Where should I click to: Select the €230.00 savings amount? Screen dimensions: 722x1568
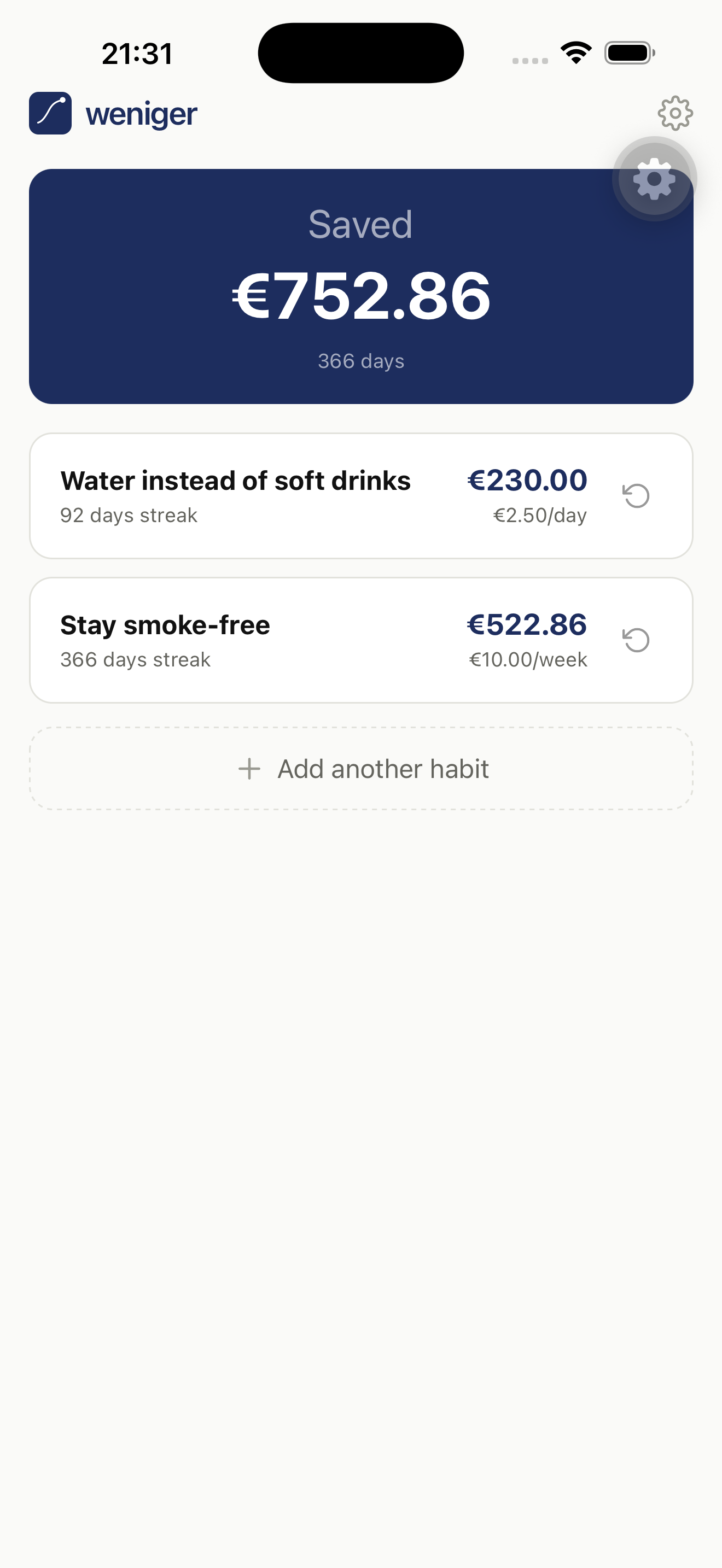[527, 480]
